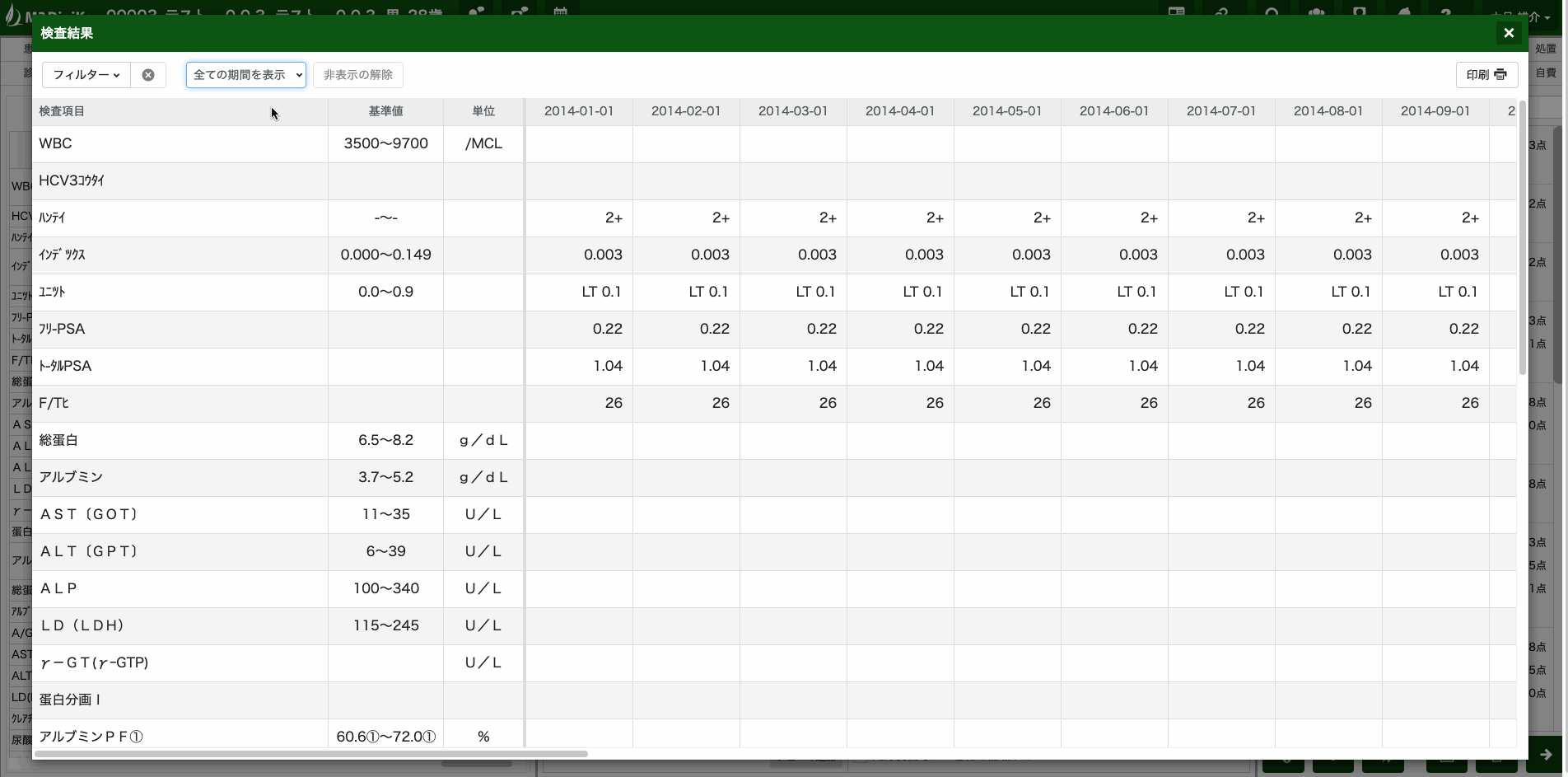Click the ｲﾝﾃﾞｯｸｽ 0.003 result for 2014-03-01
1568x777 pixels.
coord(817,255)
